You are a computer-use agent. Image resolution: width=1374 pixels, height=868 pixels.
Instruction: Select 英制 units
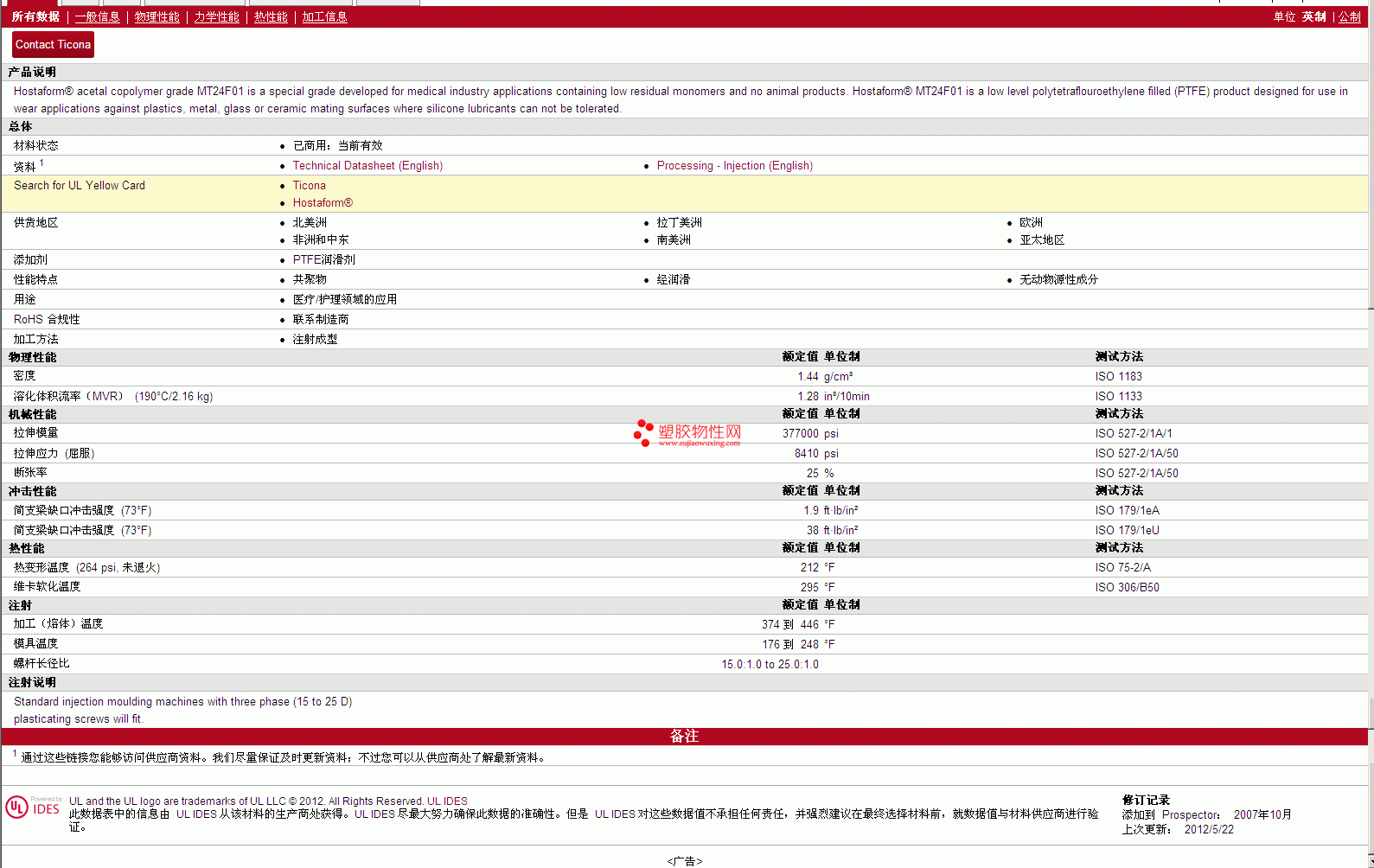point(1313,17)
